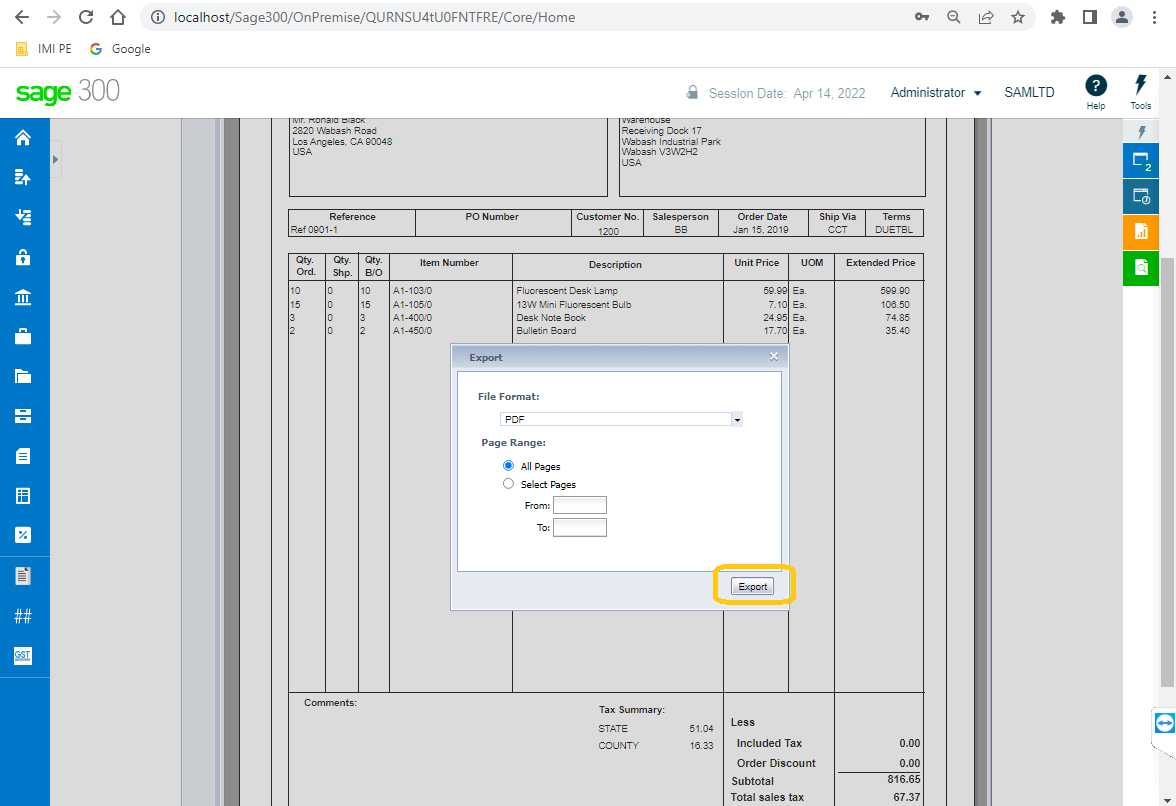Click the Home icon in the sidebar
This screenshot has height=806, width=1176.
[24, 137]
